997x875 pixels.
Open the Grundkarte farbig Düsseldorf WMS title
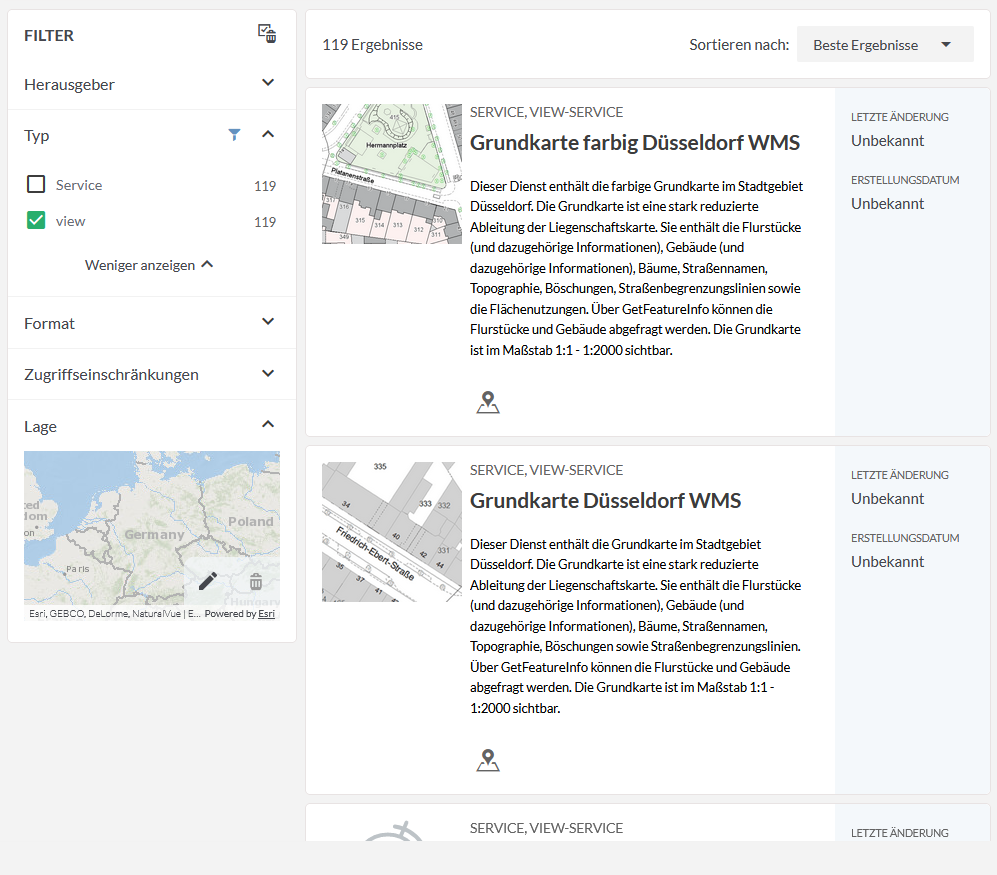pos(634,143)
